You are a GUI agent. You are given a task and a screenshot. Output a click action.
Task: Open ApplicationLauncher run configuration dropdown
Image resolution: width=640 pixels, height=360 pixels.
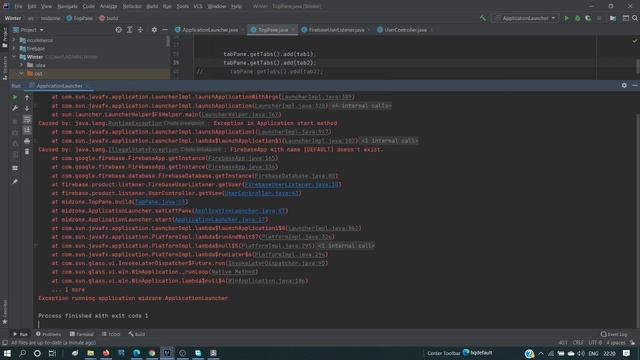525,18
